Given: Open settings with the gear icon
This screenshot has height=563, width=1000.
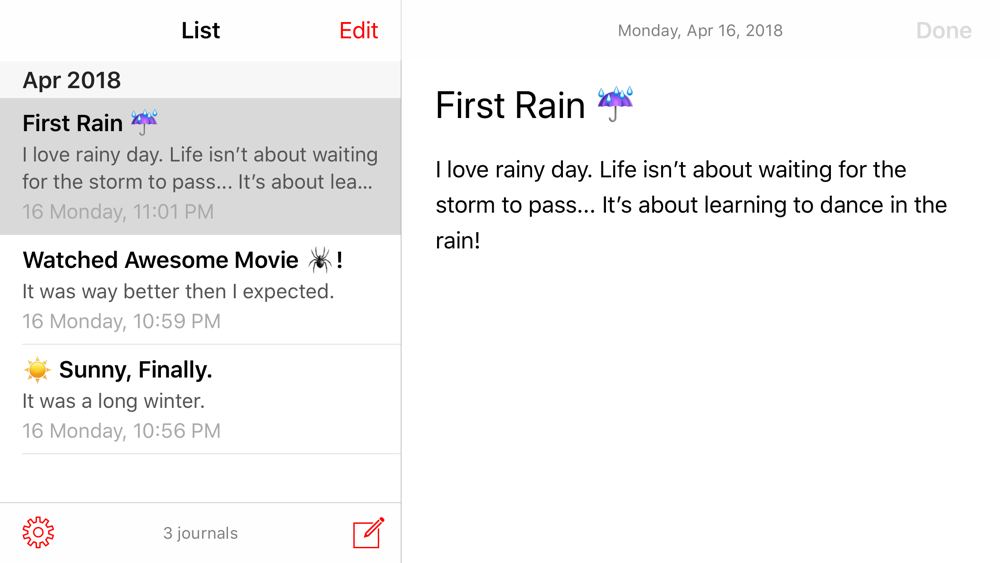Looking at the screenshot, I should tap(38, 532).
